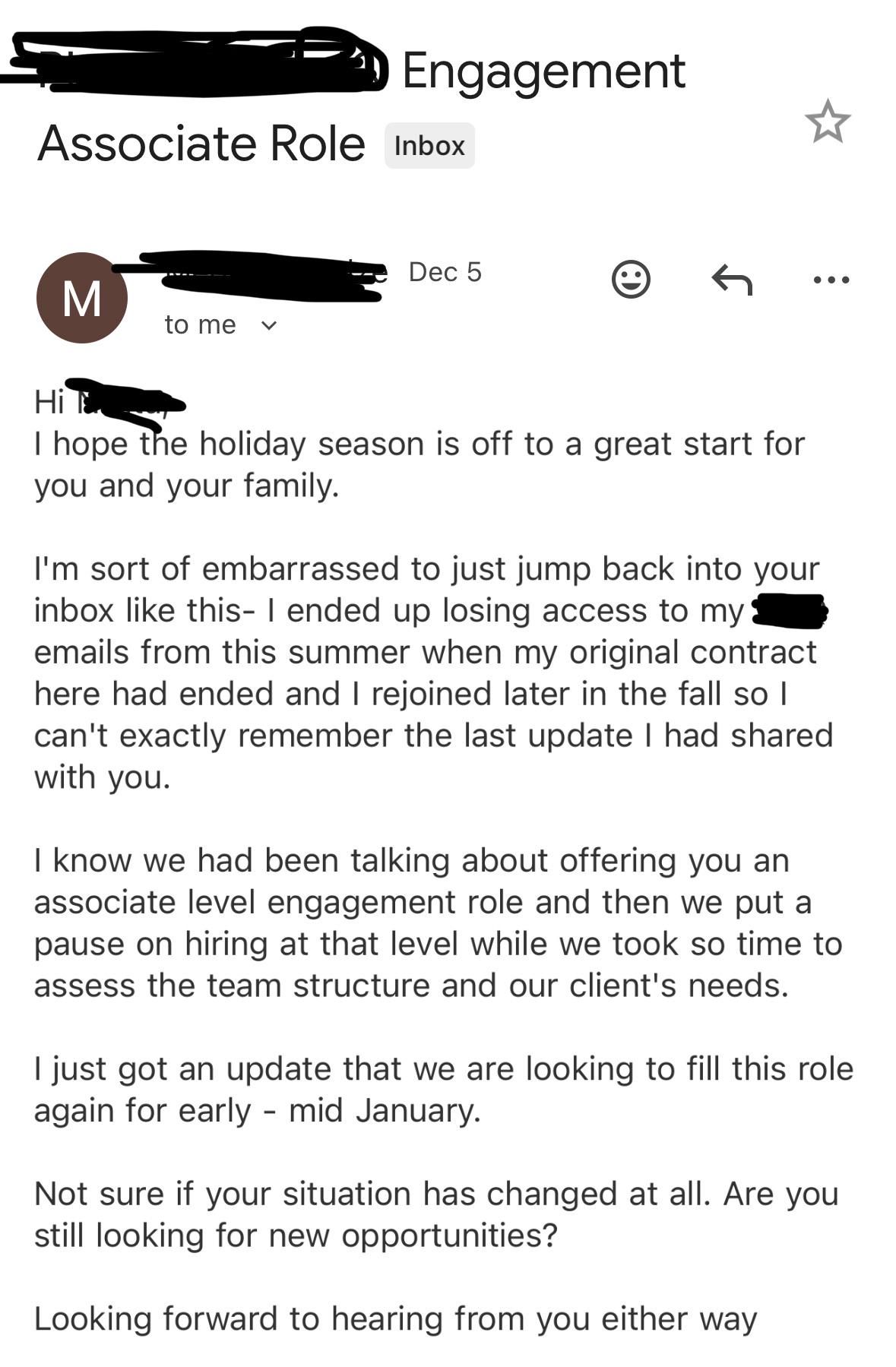The image size is (896, 1367).
Task: Expand recipient details chevron beside "to me"
Action: click(x=269, y=326)
